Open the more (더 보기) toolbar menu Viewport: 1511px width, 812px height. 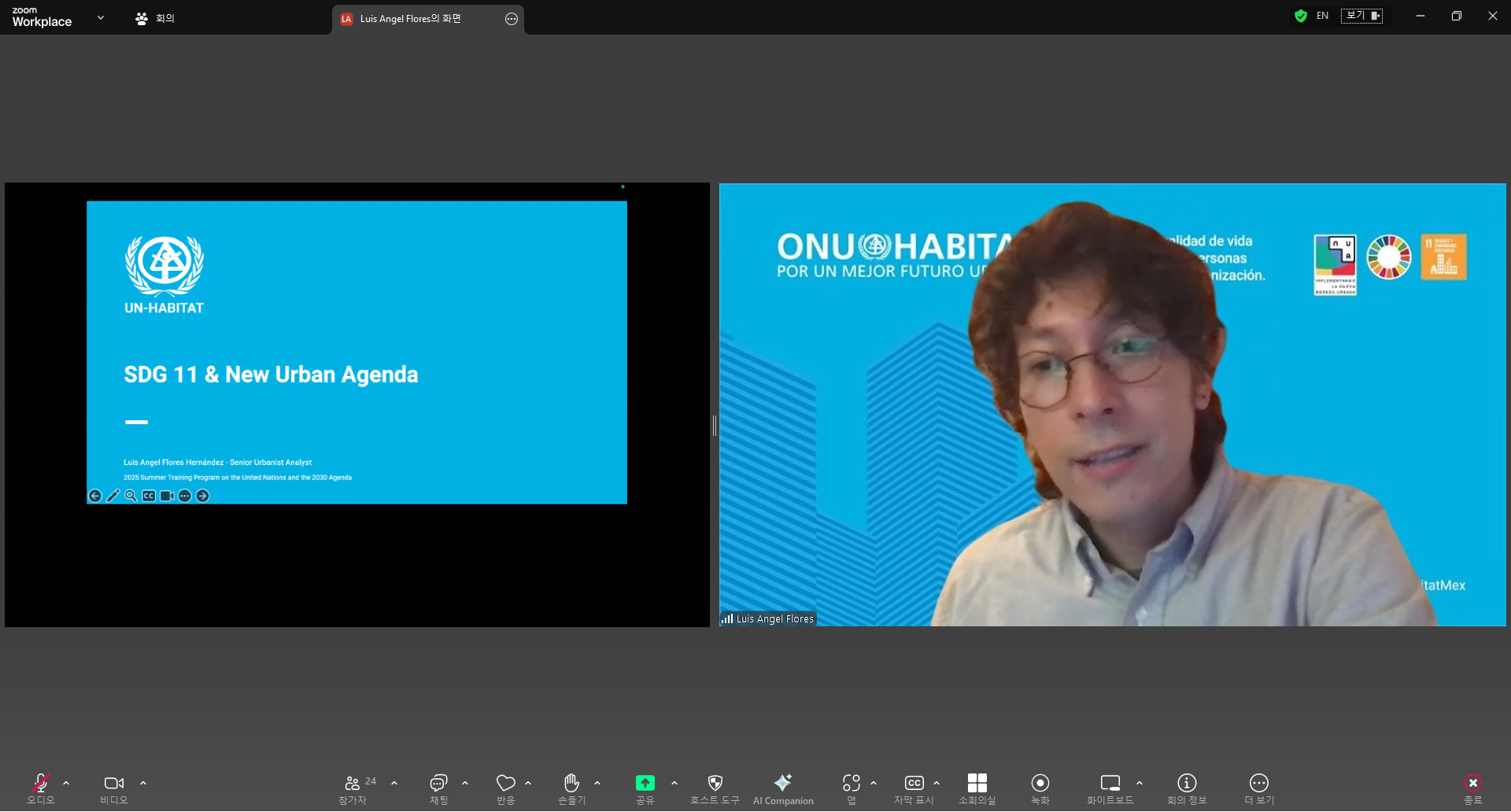coord(1259,789)
